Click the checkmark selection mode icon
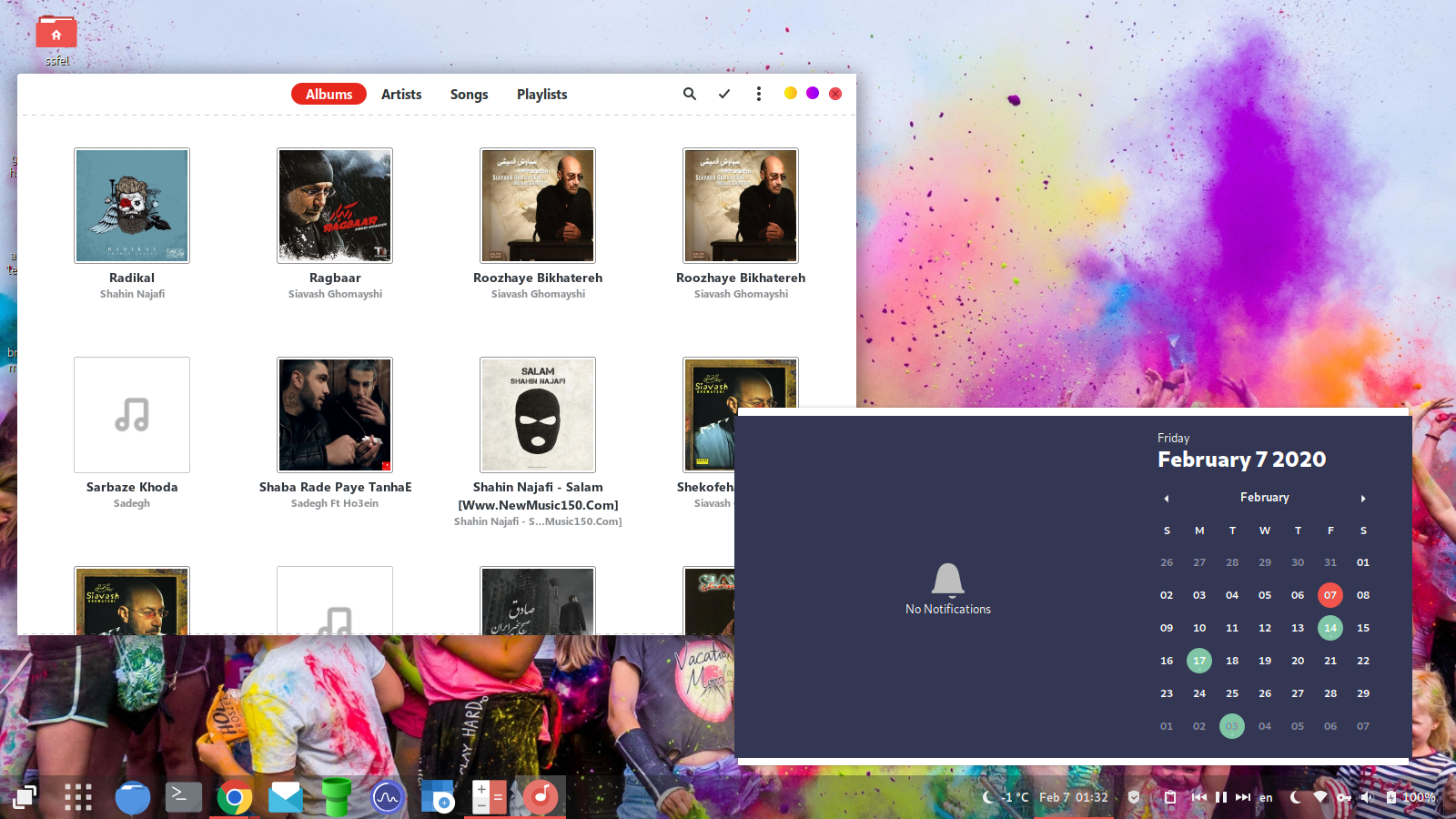Image resolution: width=1456 pixels, height=819 pixels. [x=724, y=94]
